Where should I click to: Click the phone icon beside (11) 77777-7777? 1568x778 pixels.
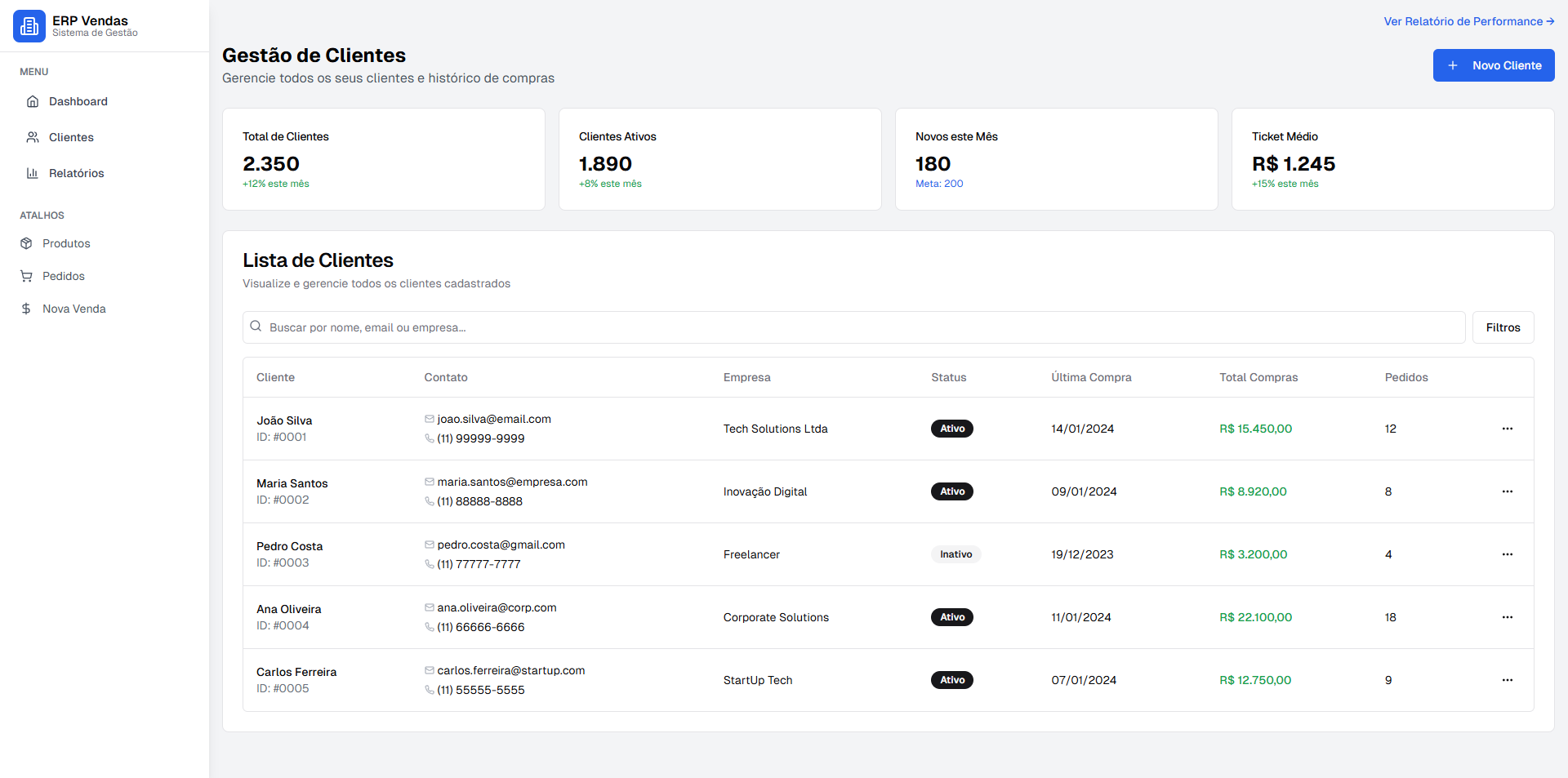tap(430, 564)
